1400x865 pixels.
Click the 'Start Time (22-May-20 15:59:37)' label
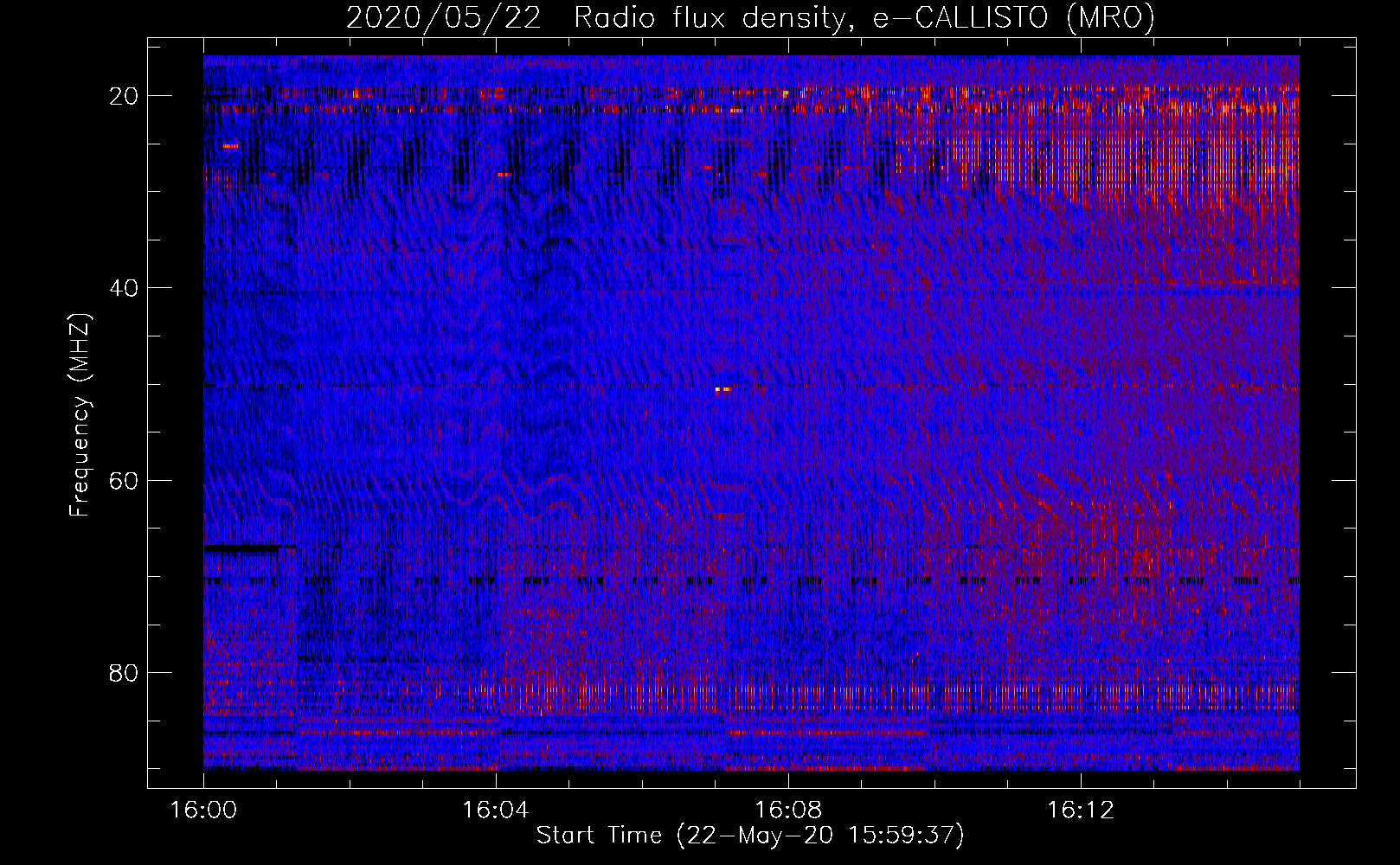tap(750, 836)
